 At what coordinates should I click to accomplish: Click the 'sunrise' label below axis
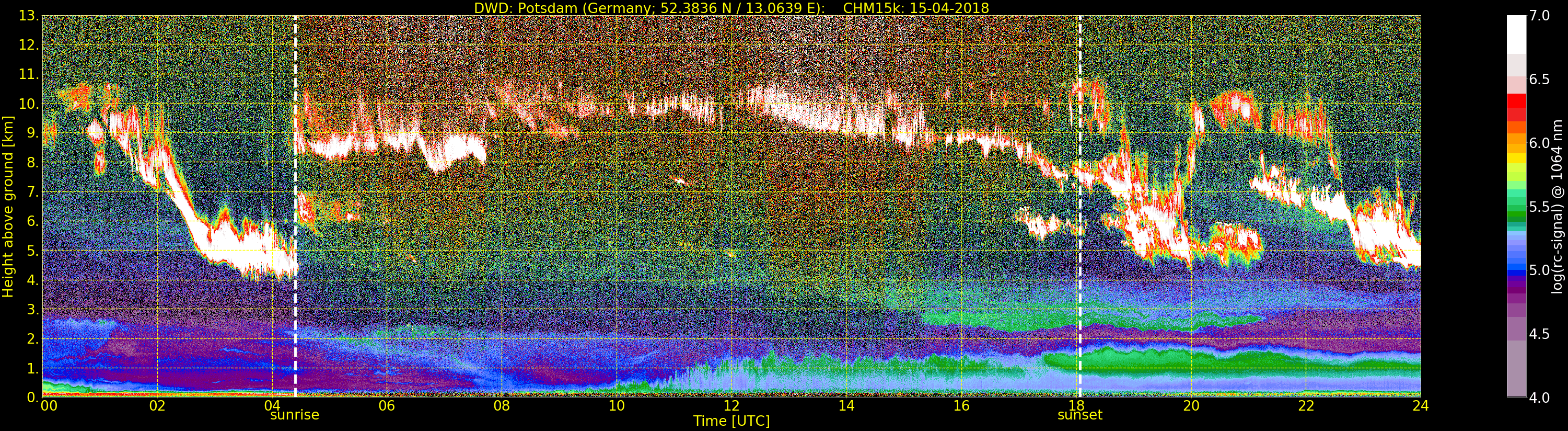[x=295, y=415]
